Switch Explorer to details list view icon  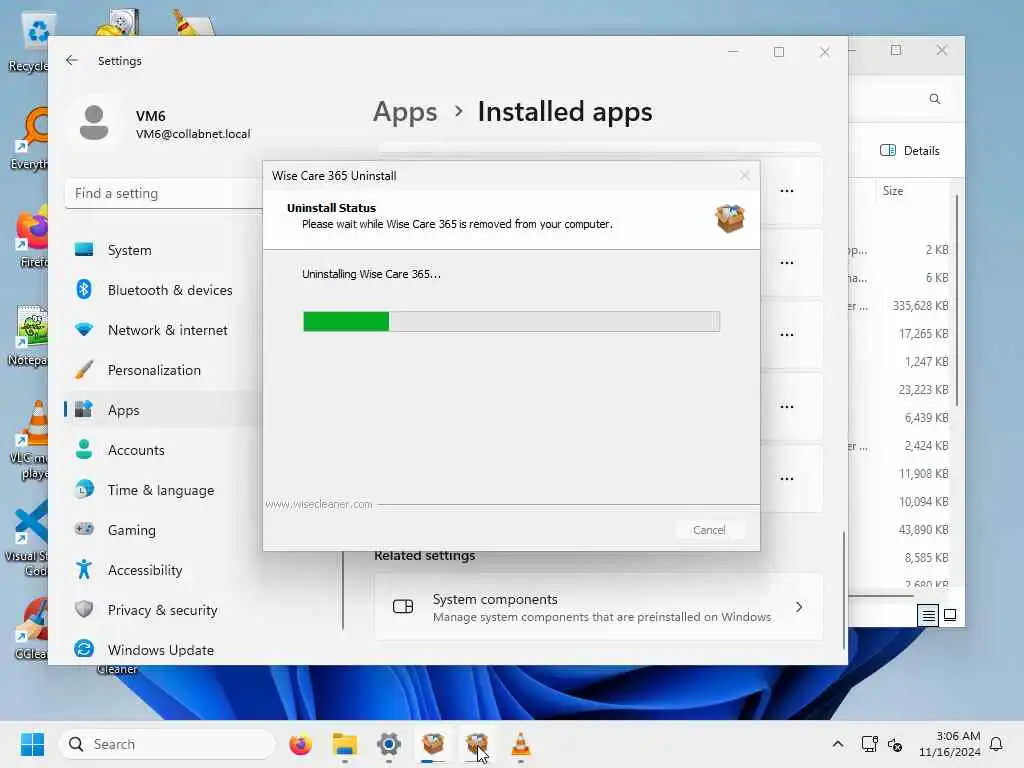(927, 615)
